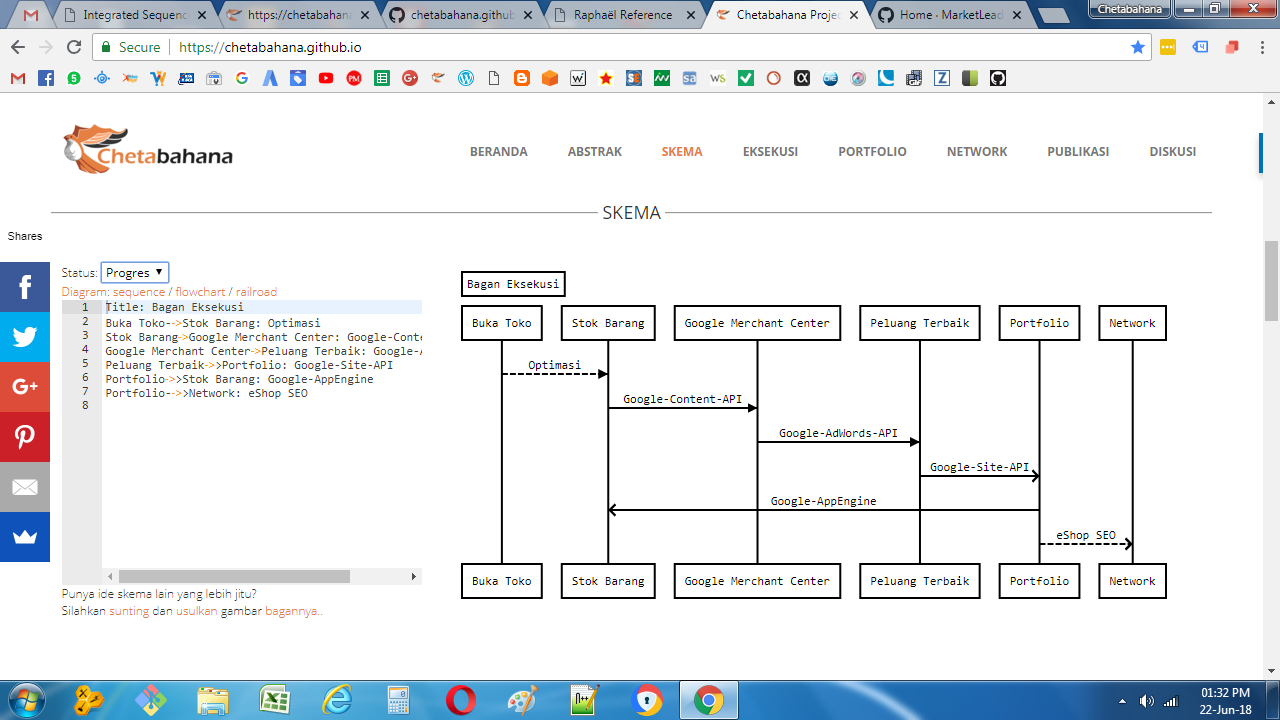Open Status dropdown showing Progres
Image resolution: width=1280 pixels, height=720 pixels.
(x=135, y=272)
